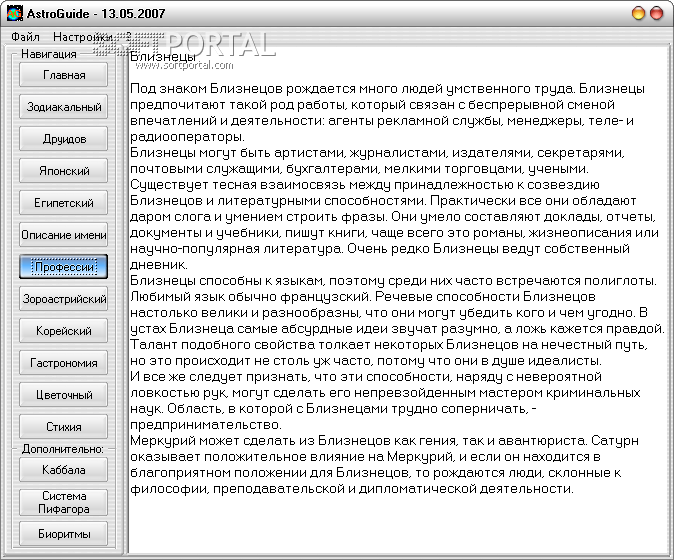
Task: Click the "Навигация" group label
Action: tap(49, 54)
